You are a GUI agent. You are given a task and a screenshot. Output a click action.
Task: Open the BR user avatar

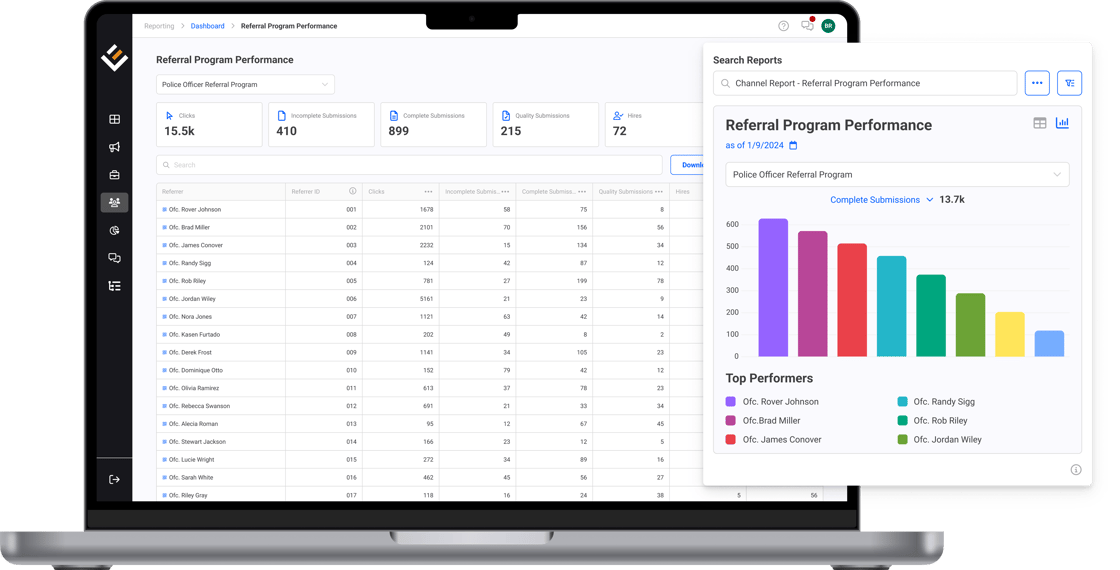[829, 26]
